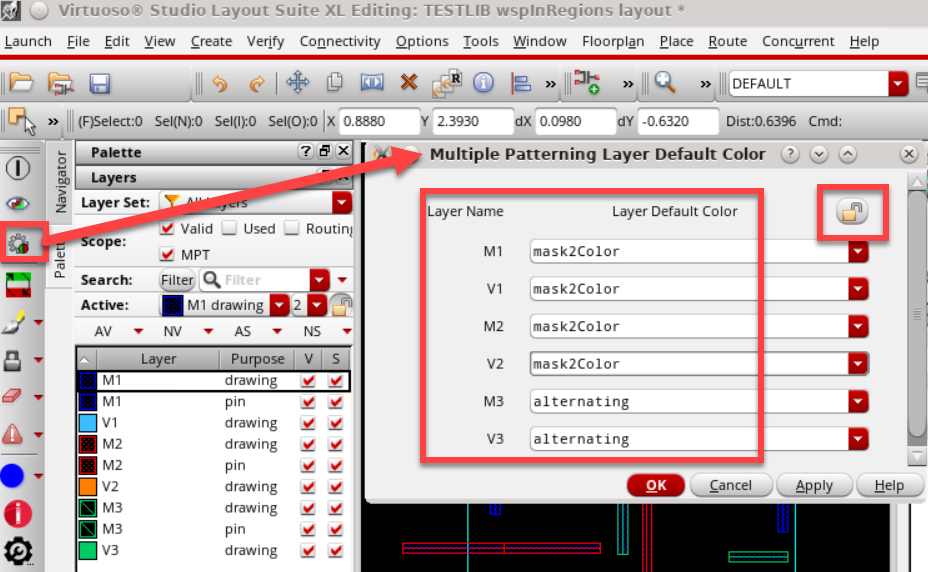Image resolution: width=928 pixels, height=572 pixels.
Task: Click the blue circle color swatch
Action: [x=12, y=475]
